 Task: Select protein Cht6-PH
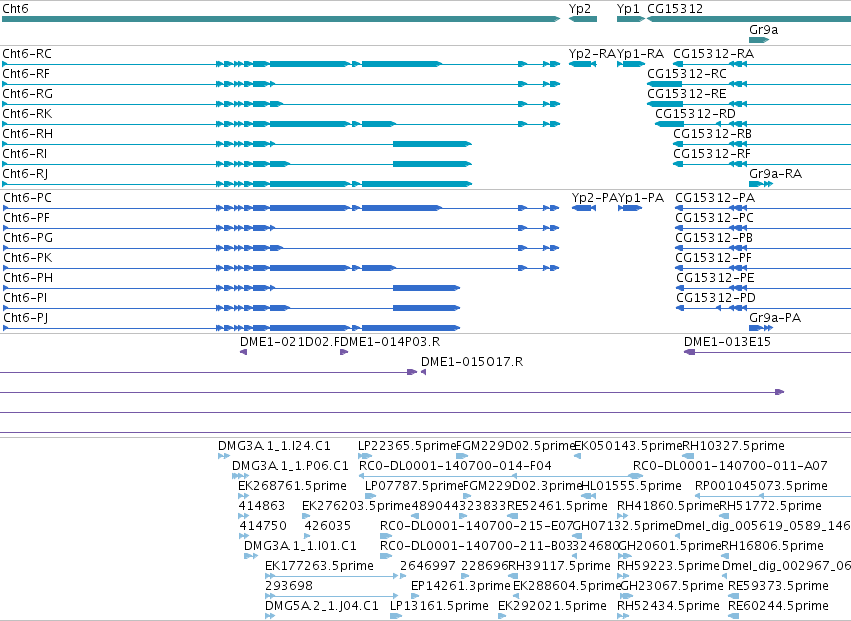click(28, 278)
